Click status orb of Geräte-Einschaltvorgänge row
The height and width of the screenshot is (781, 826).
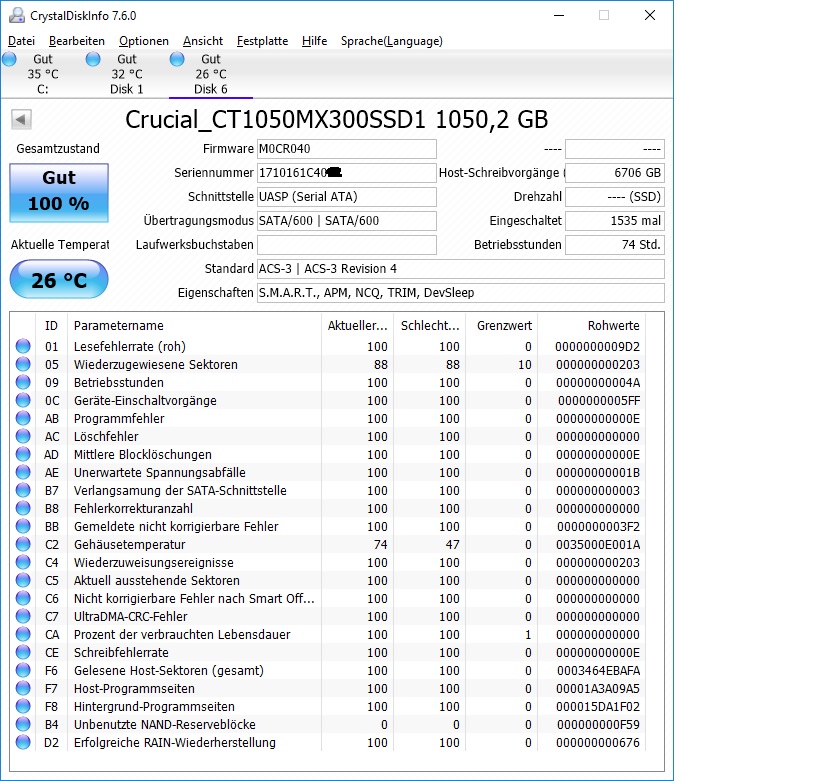point(23,400)
